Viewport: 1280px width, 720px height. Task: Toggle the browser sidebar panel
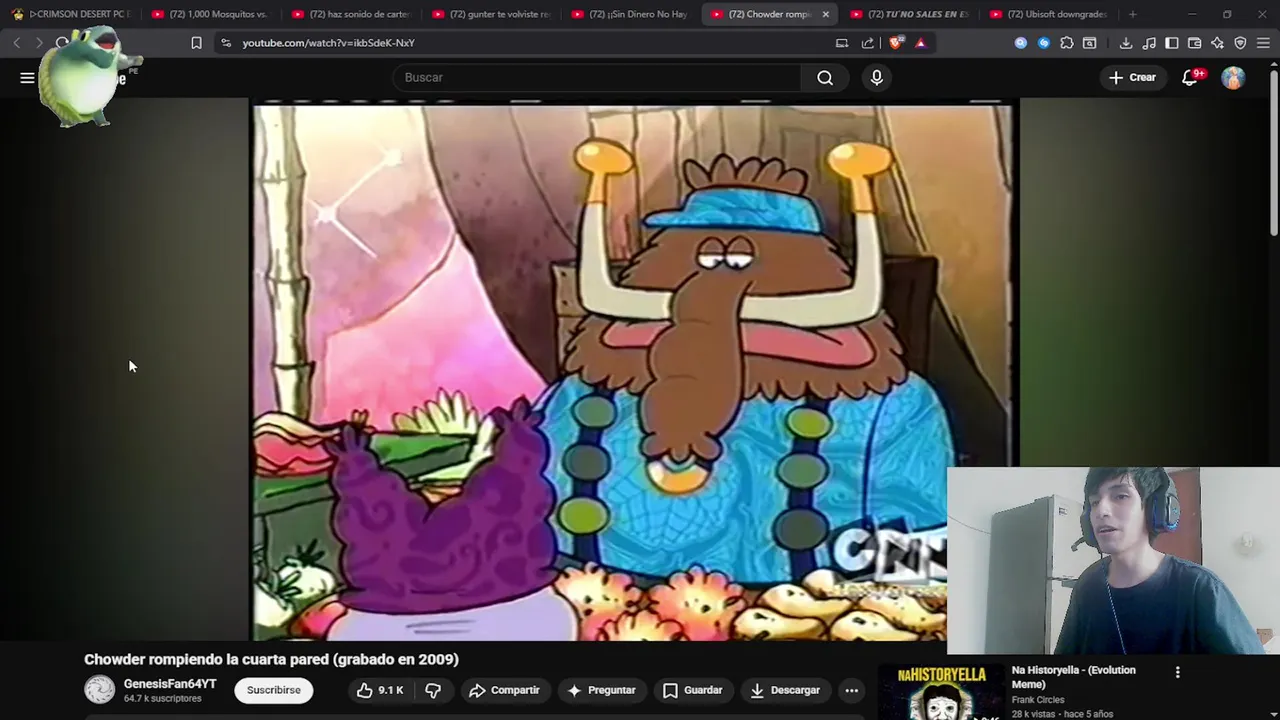pyautogui.click(x=1172, y=43)
